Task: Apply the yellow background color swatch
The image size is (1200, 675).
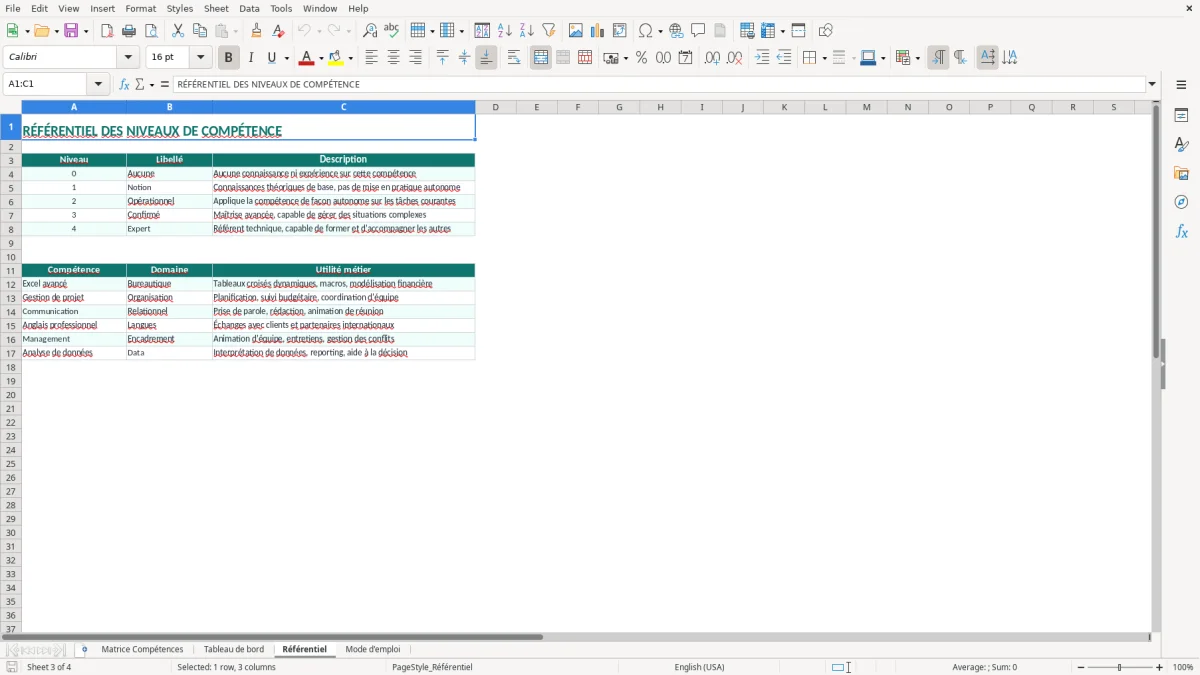Action: tap(336, 58)
